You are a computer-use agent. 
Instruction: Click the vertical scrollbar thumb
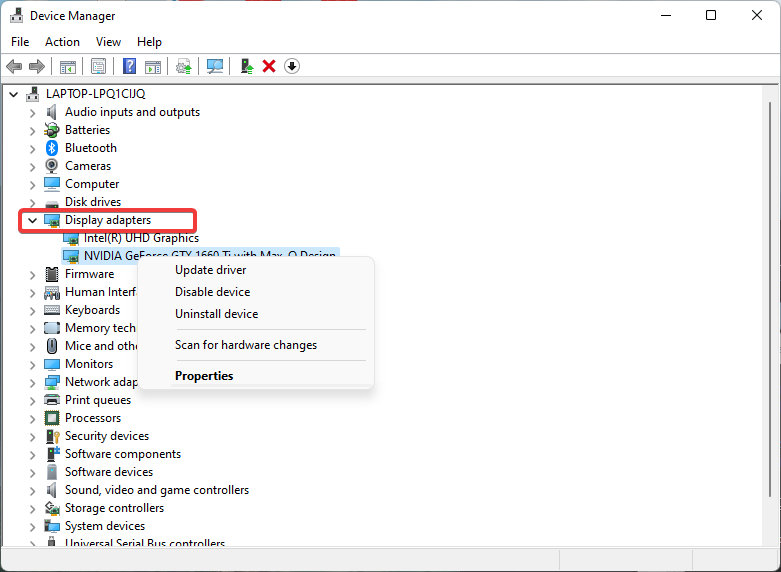771,299
